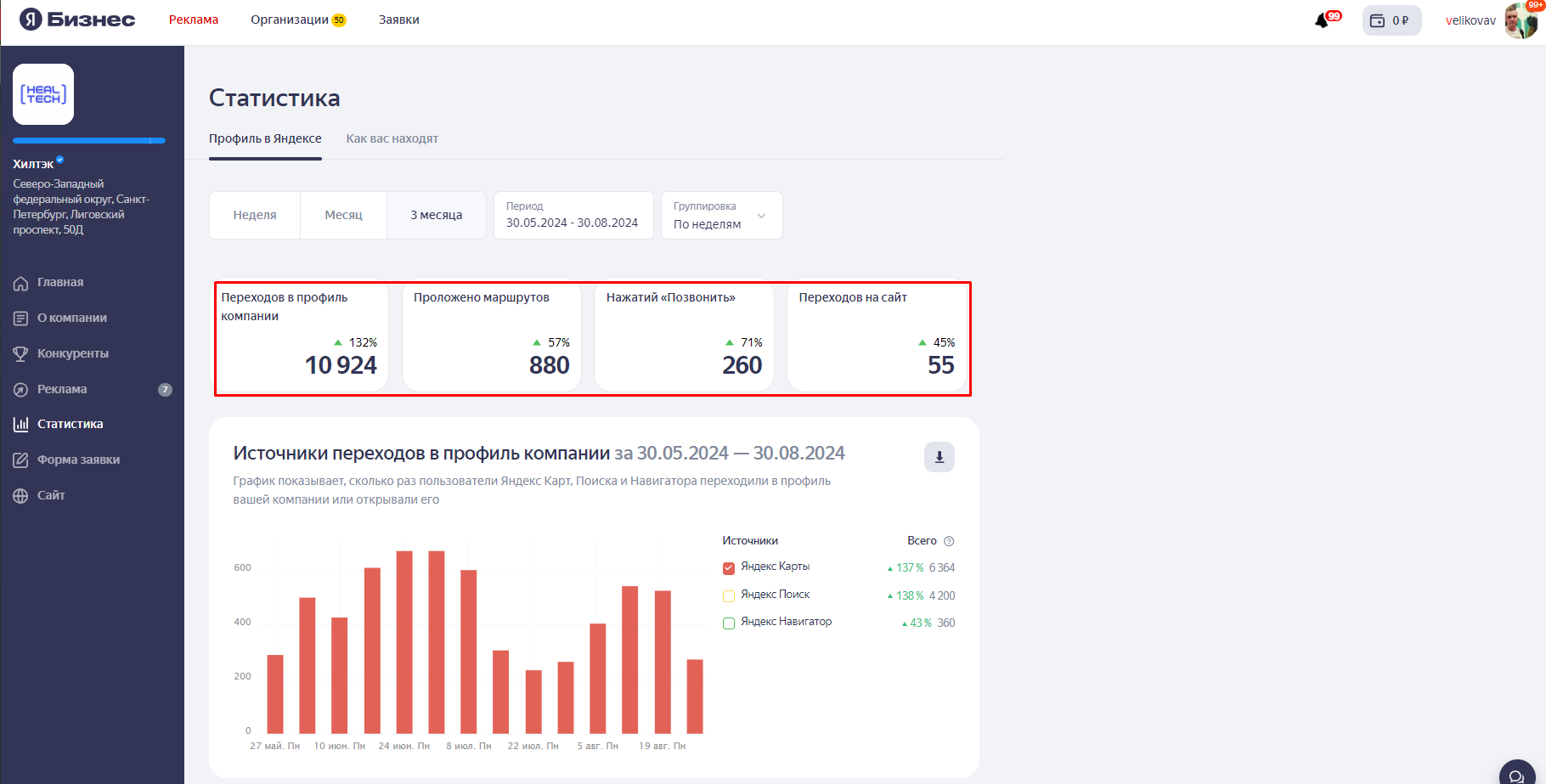Viewport: 1546px width, 784px height.
Task: Open the Группировка dropdown
Action: pos(722,215)
